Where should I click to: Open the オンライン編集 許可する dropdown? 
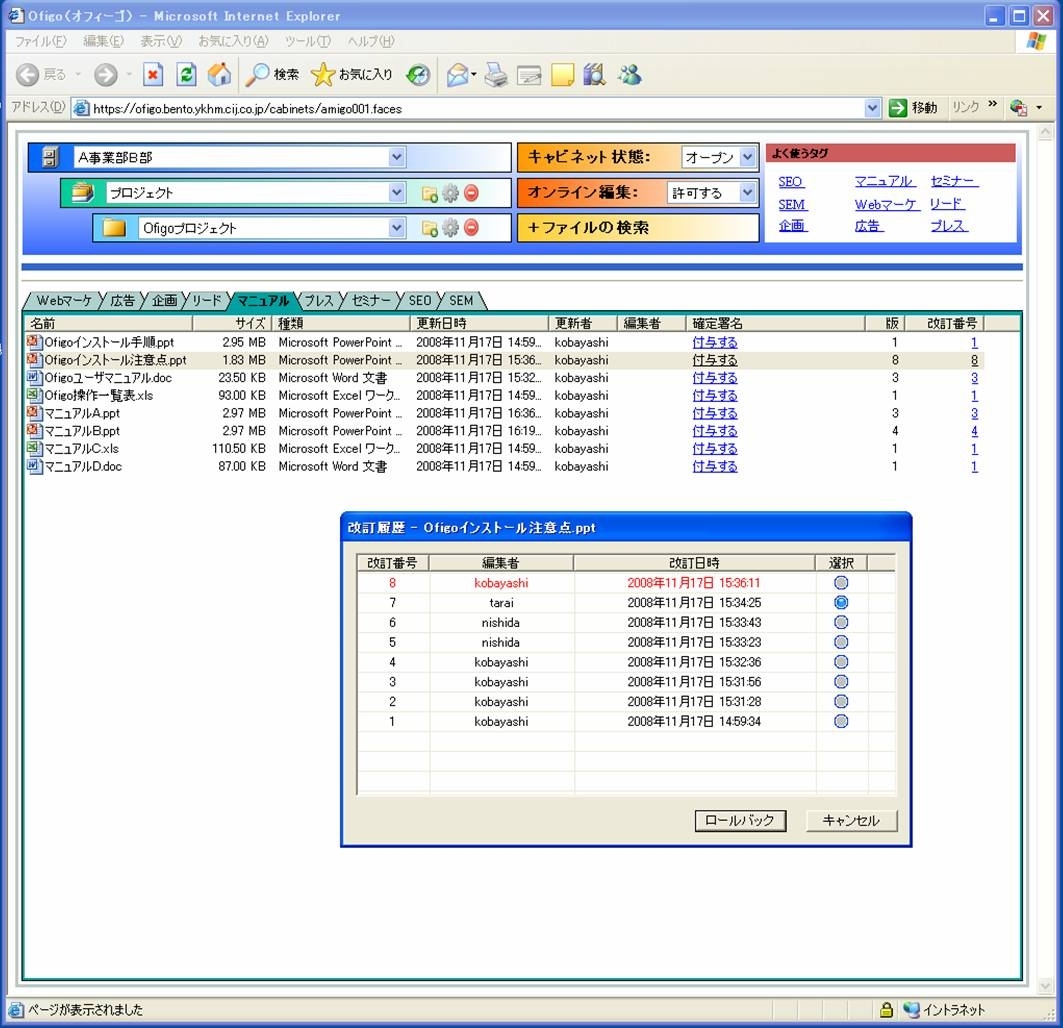pos(747,193)
